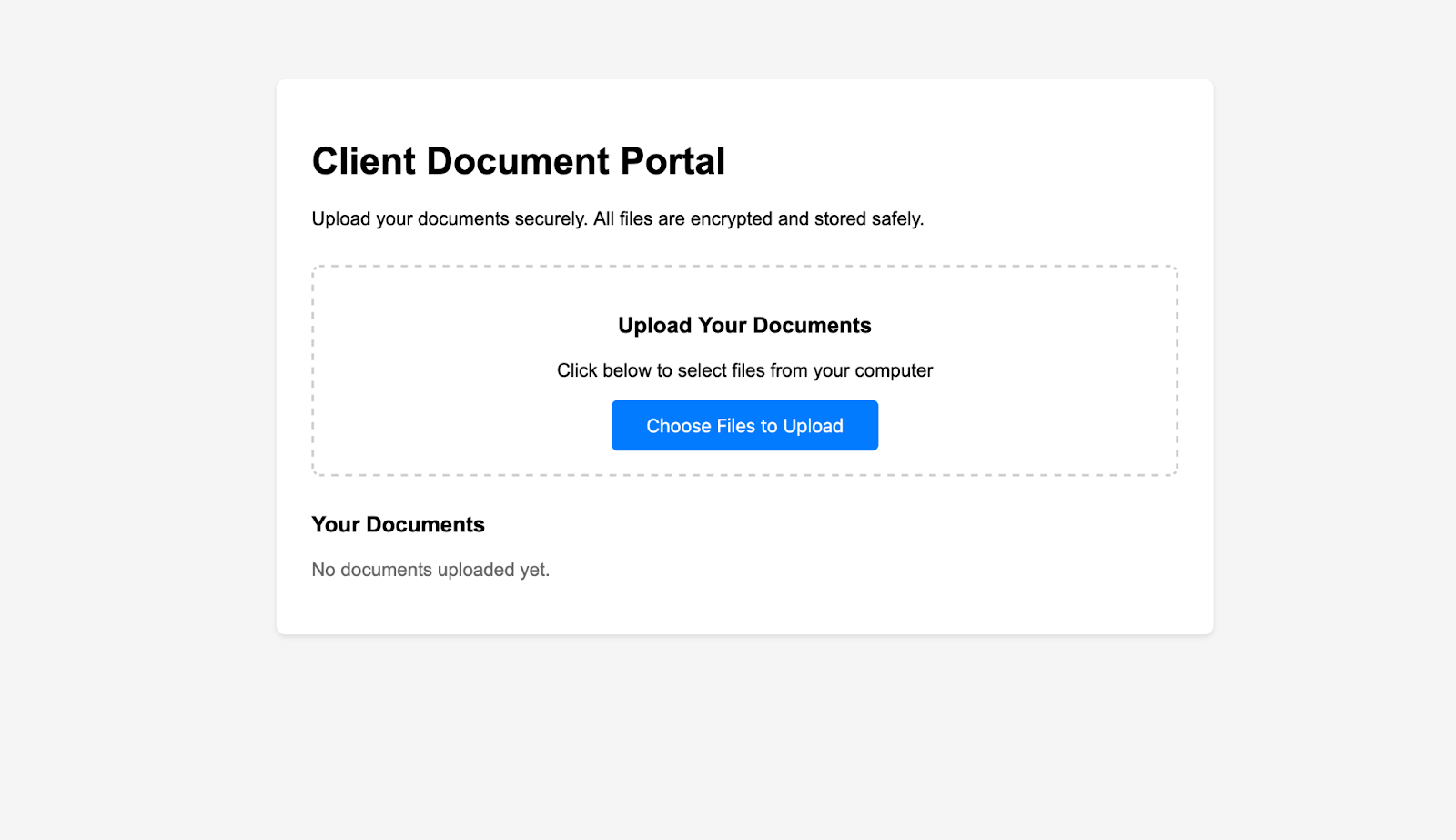Click the word securely in the description
Image resolution: width=1456 pixels, height=840 pixels.
tap(546, 218)
